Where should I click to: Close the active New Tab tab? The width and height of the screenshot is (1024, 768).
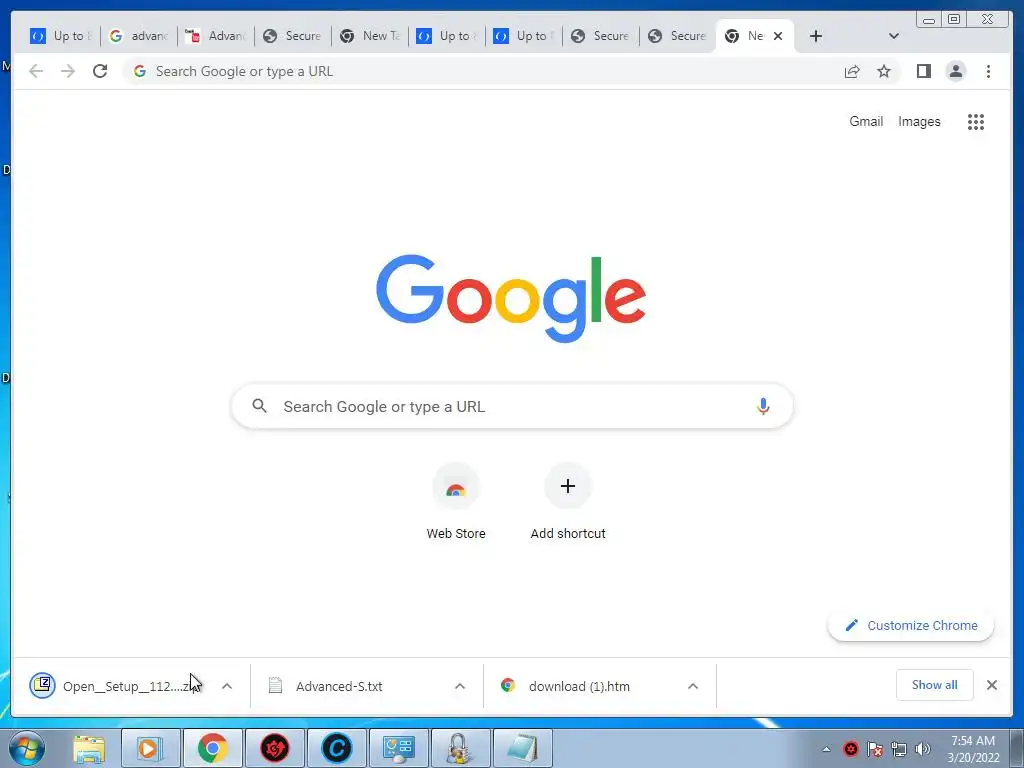778,36
